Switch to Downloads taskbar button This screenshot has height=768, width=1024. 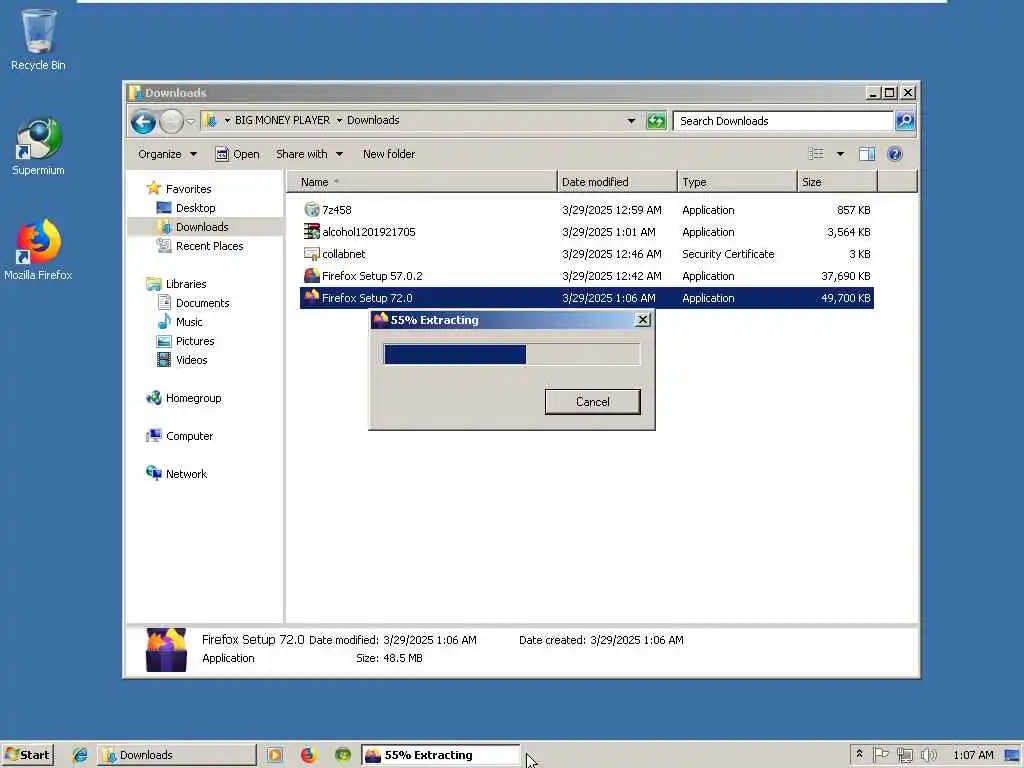(x=177, y=755)
